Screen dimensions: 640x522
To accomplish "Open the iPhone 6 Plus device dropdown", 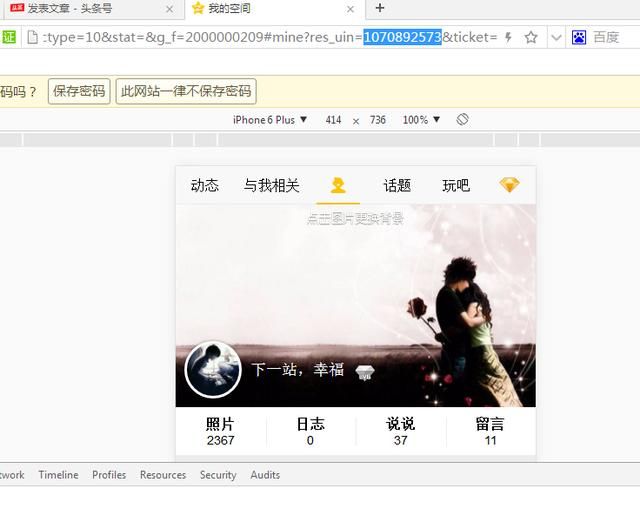I will [270, 120].
